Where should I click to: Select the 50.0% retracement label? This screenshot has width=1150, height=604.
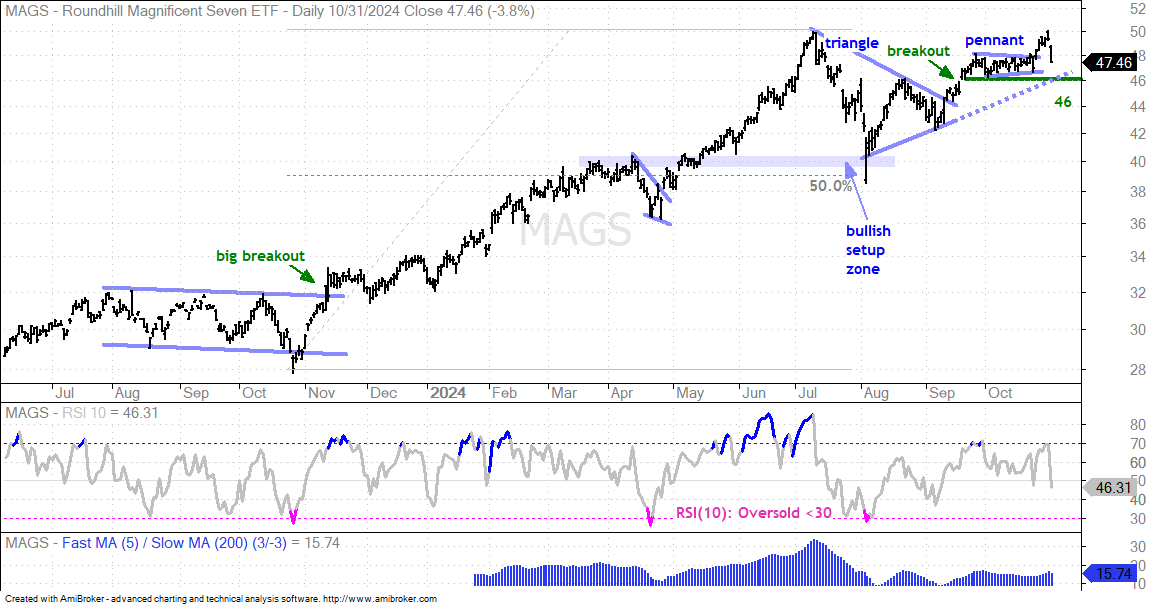click(x=831, y=186)
